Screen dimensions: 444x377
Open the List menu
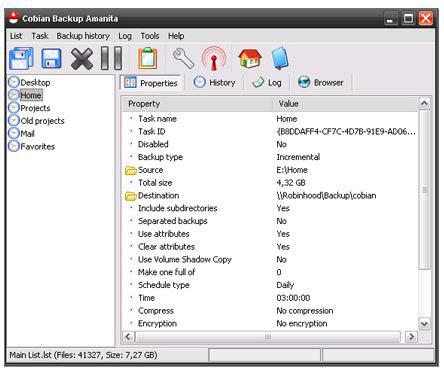coord(16,36)
